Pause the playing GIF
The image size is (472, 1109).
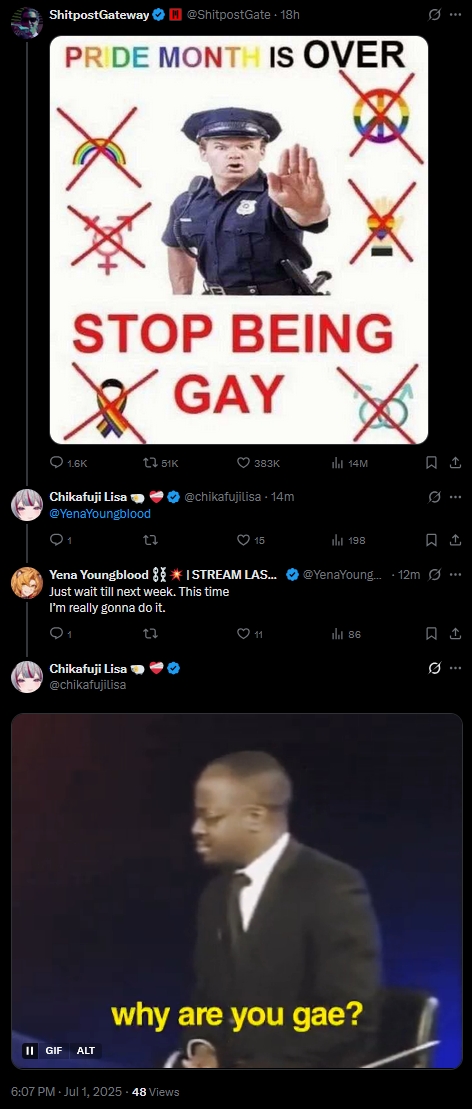coord(30,1050)
